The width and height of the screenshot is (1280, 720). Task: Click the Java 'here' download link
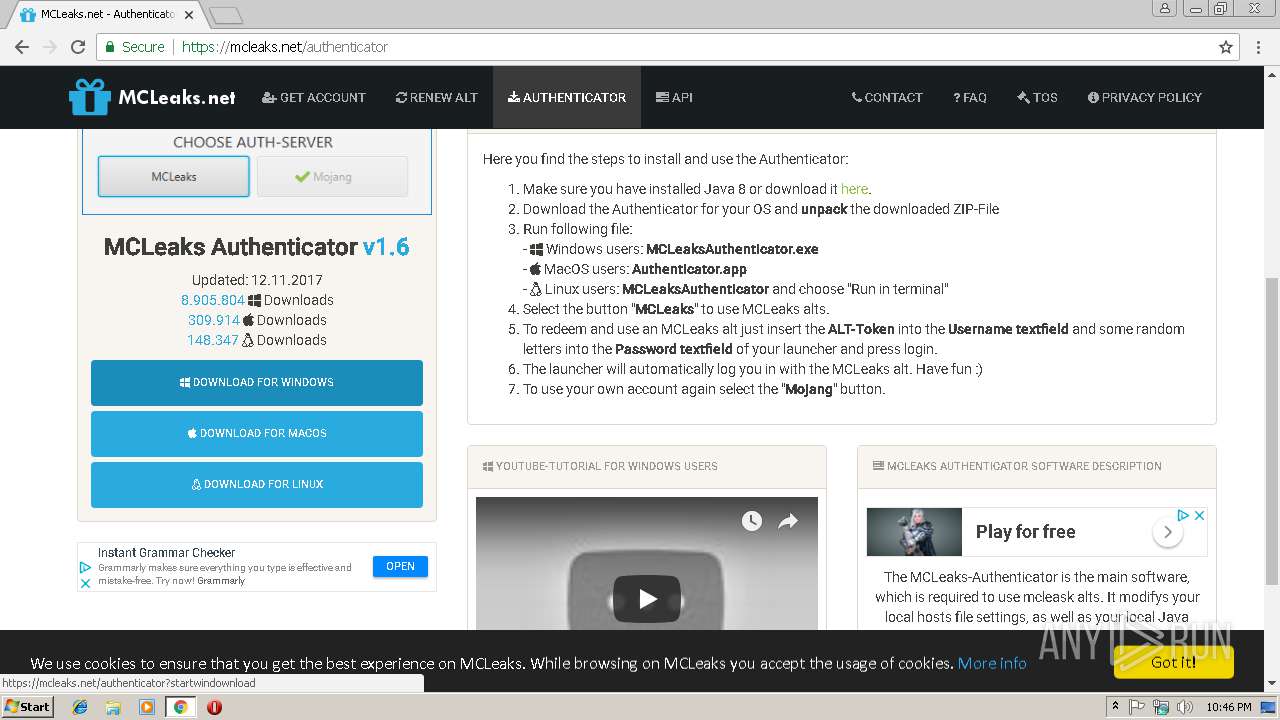[854, 189]
